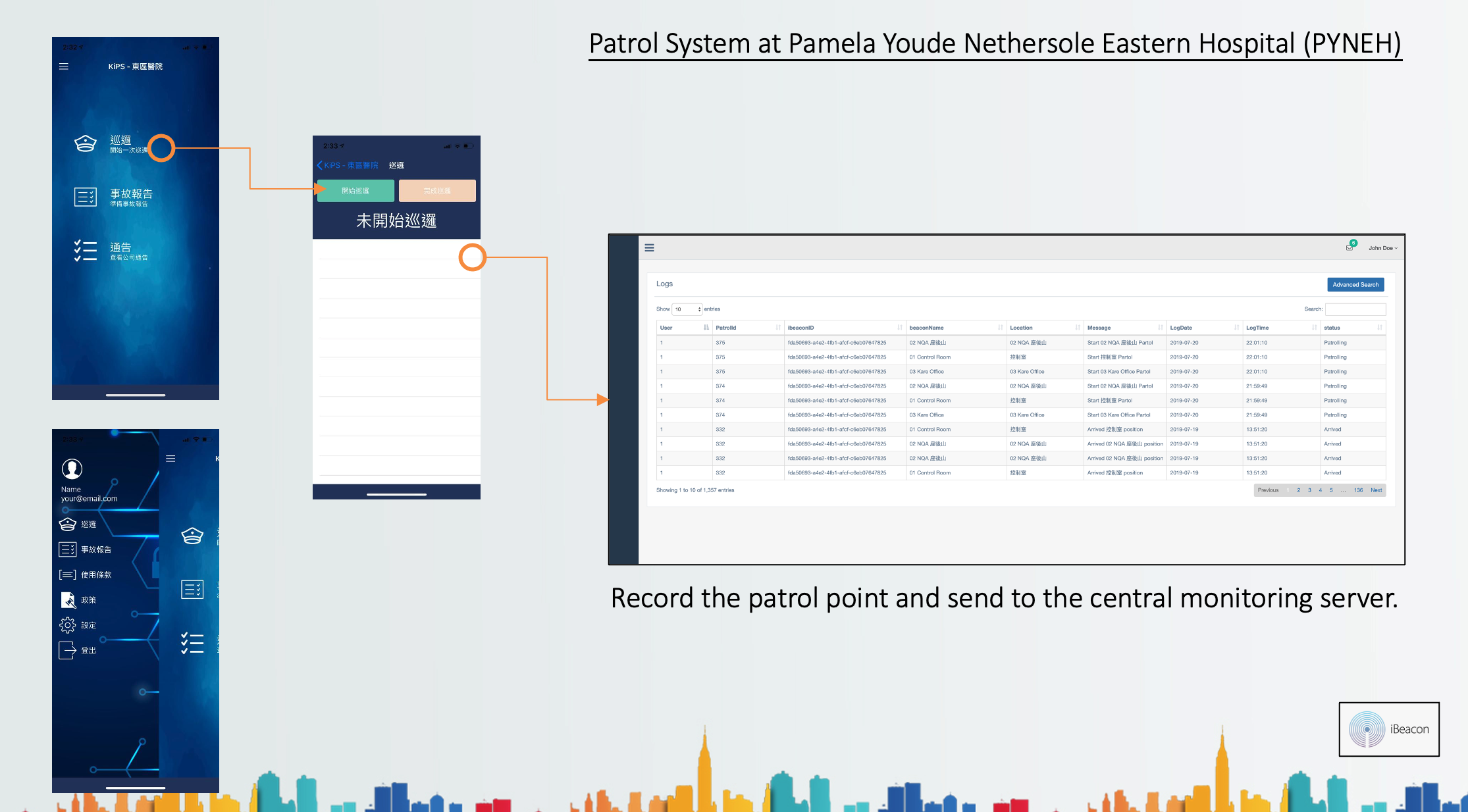This screenshot has width=1468, height=812.
Task: Sort logs by beaconName column
Action: tap(957, 328)
